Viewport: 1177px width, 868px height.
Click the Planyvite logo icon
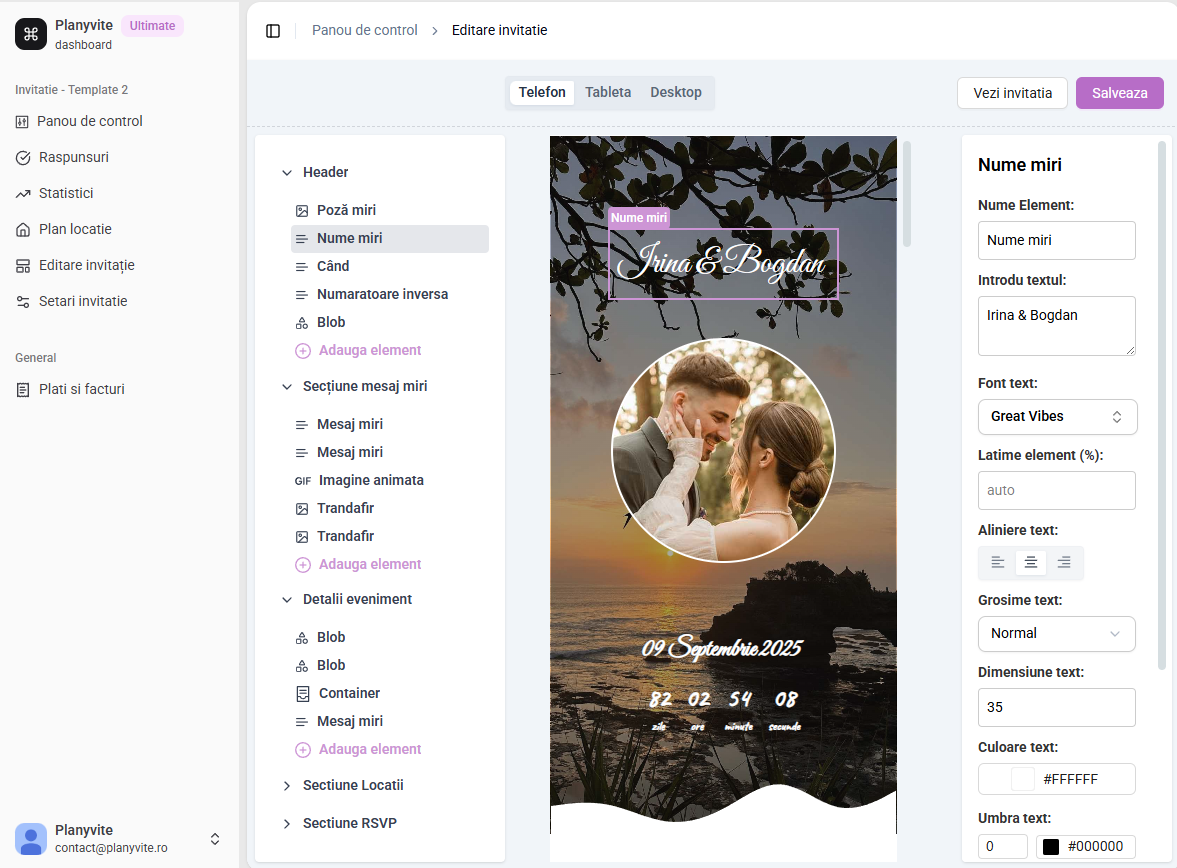coord(31,34)
